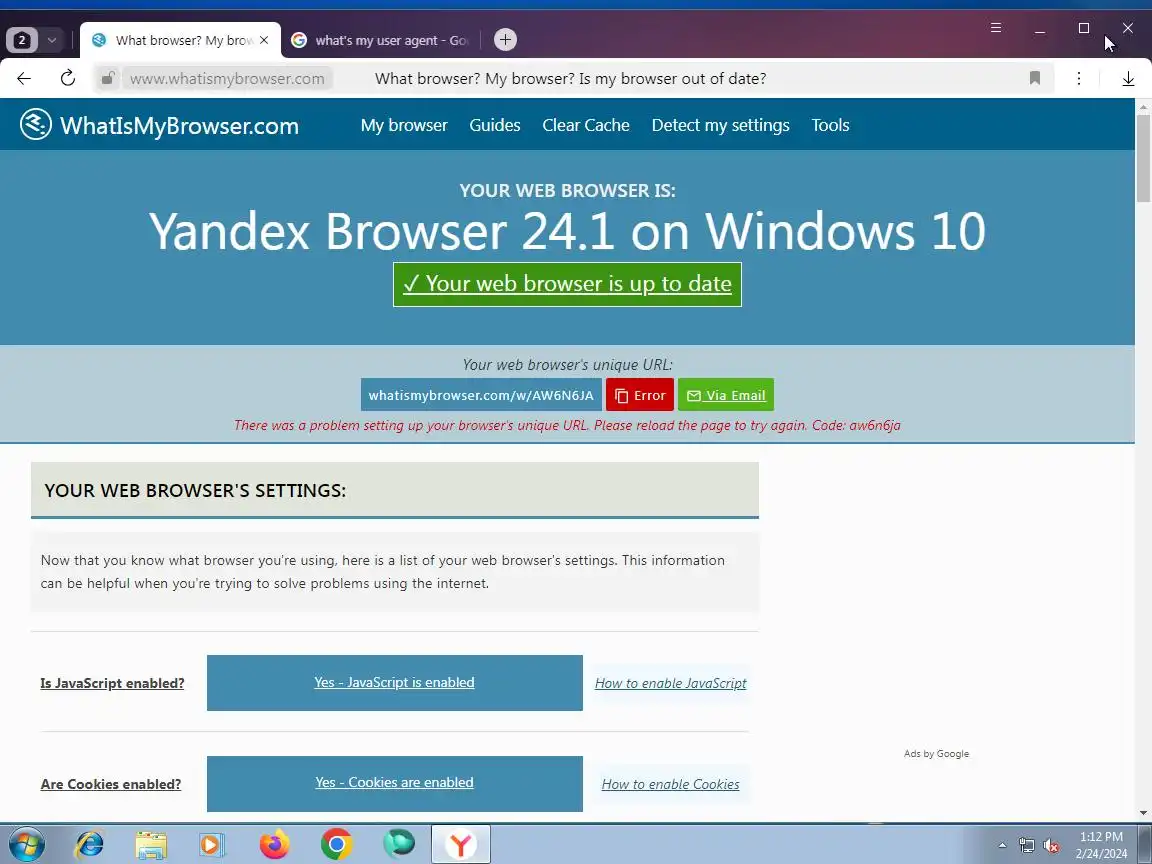Click the Ads by Google label
Screen dimensions: 1152x864
(936, 754)
